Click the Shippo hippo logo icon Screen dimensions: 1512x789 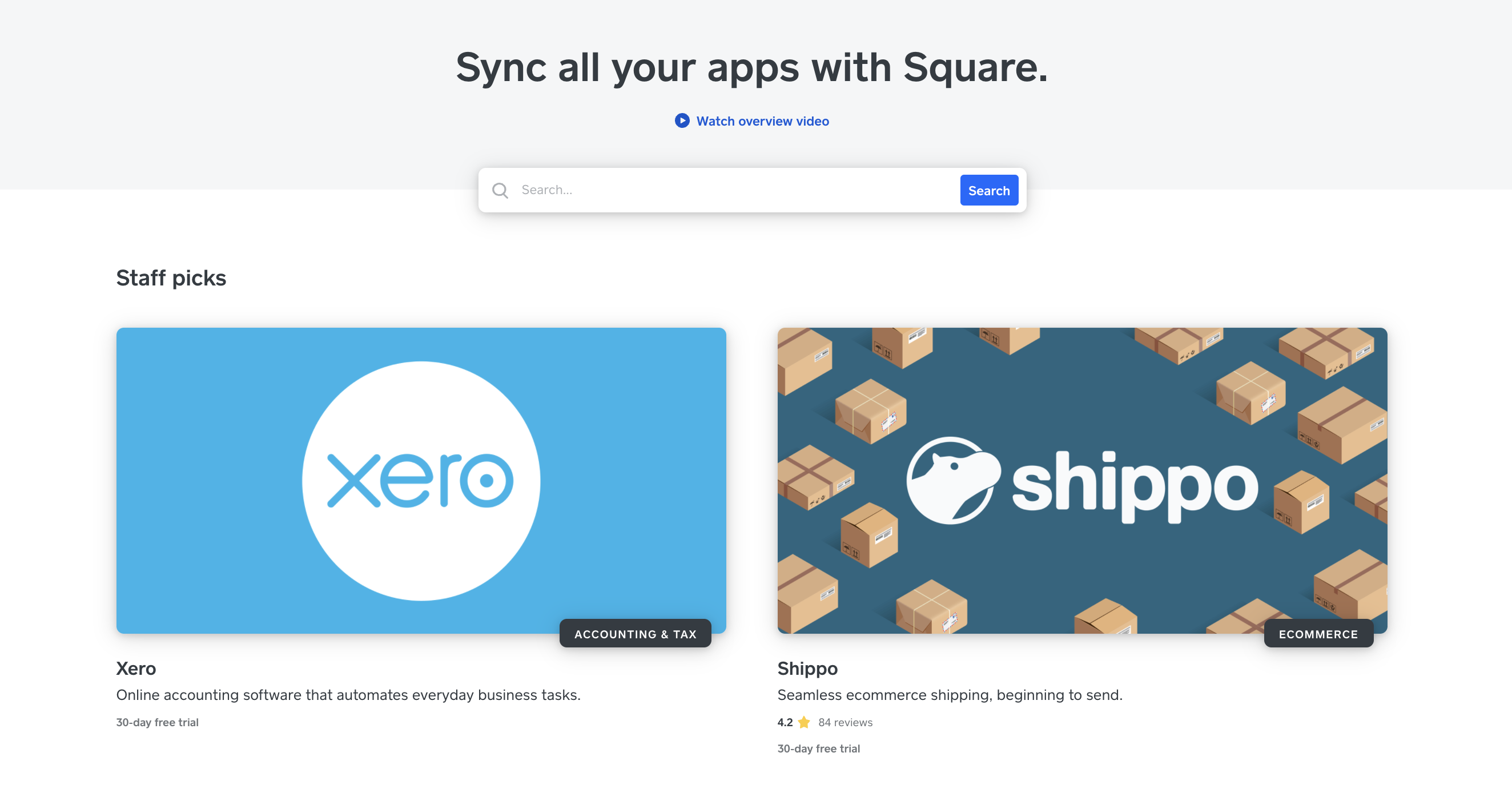[951, 481]
